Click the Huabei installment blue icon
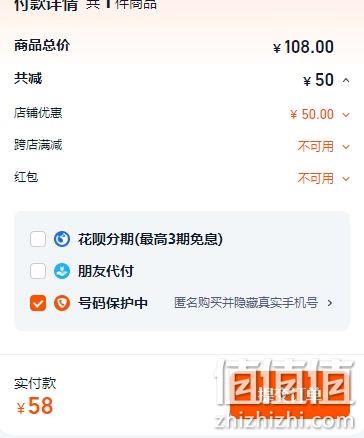364x438 pixels. click(x=62, y=239)
